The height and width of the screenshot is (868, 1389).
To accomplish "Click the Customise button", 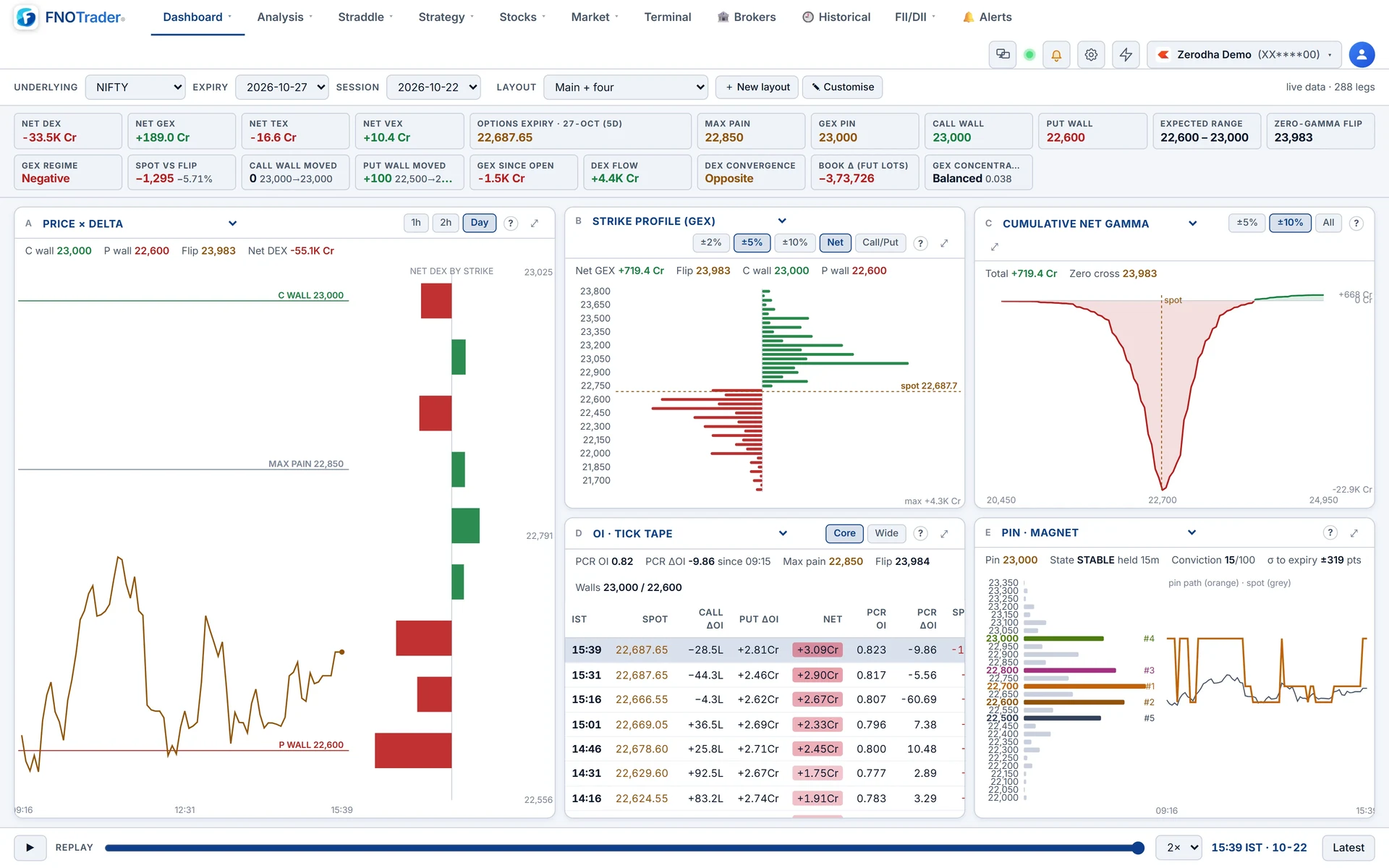I will pos(842,88).
